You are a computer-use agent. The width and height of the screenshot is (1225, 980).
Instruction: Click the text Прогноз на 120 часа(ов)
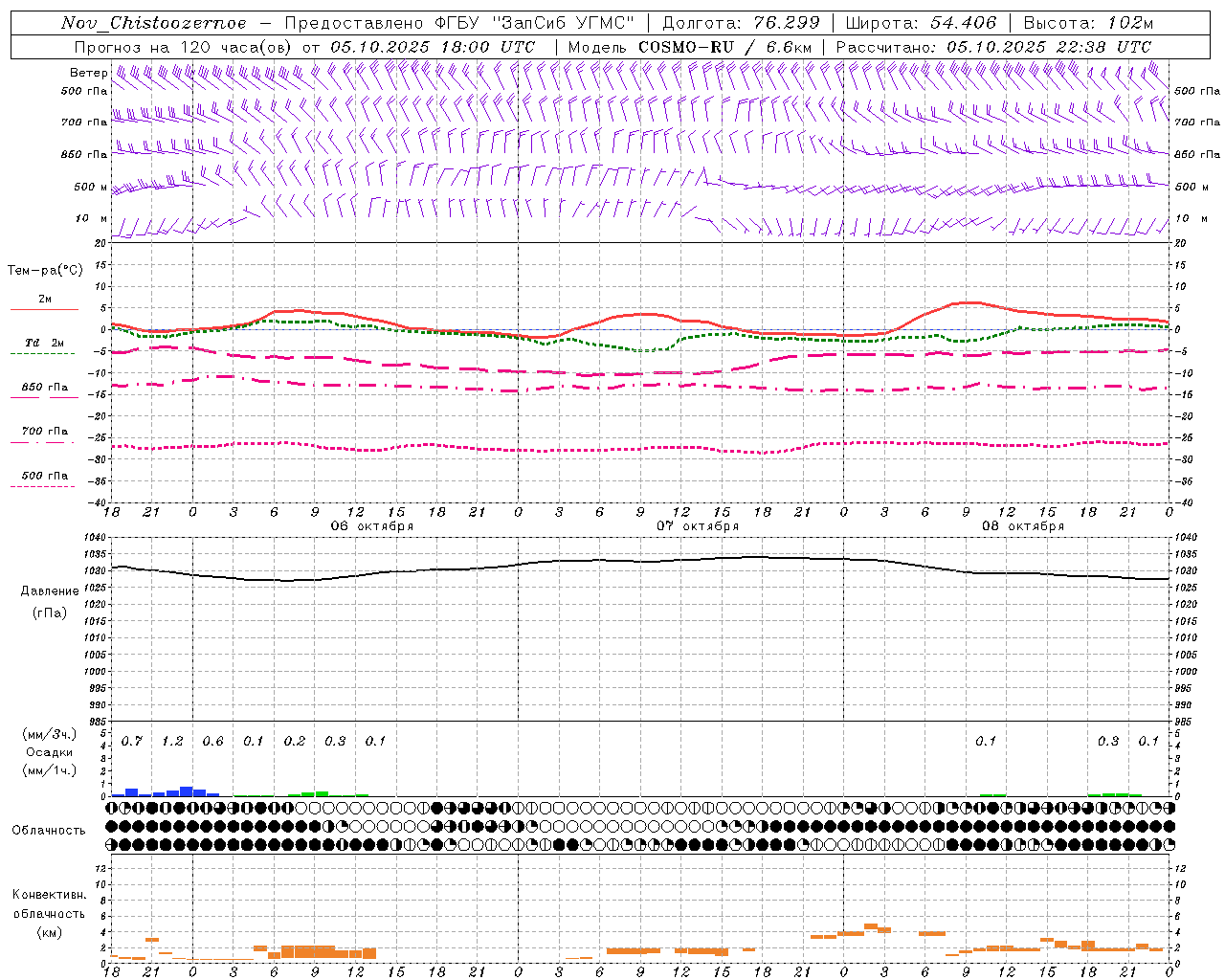[x=185, y=47]
